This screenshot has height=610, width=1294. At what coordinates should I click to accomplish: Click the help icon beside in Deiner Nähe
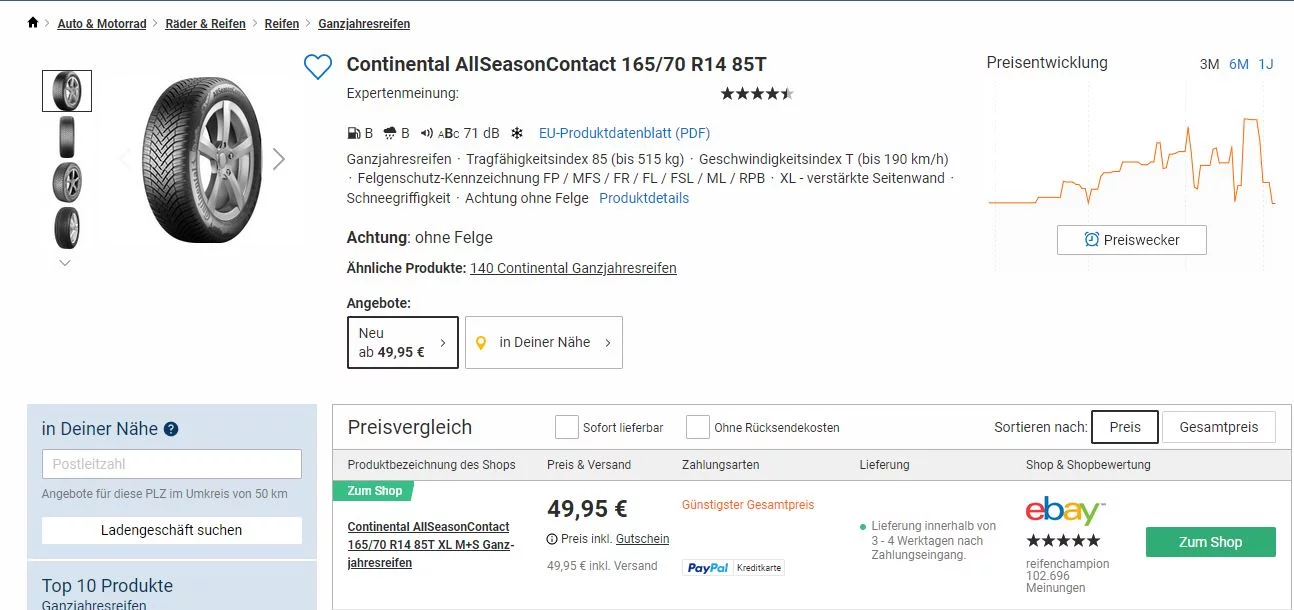pyautogui.click(x=171, y=429)
